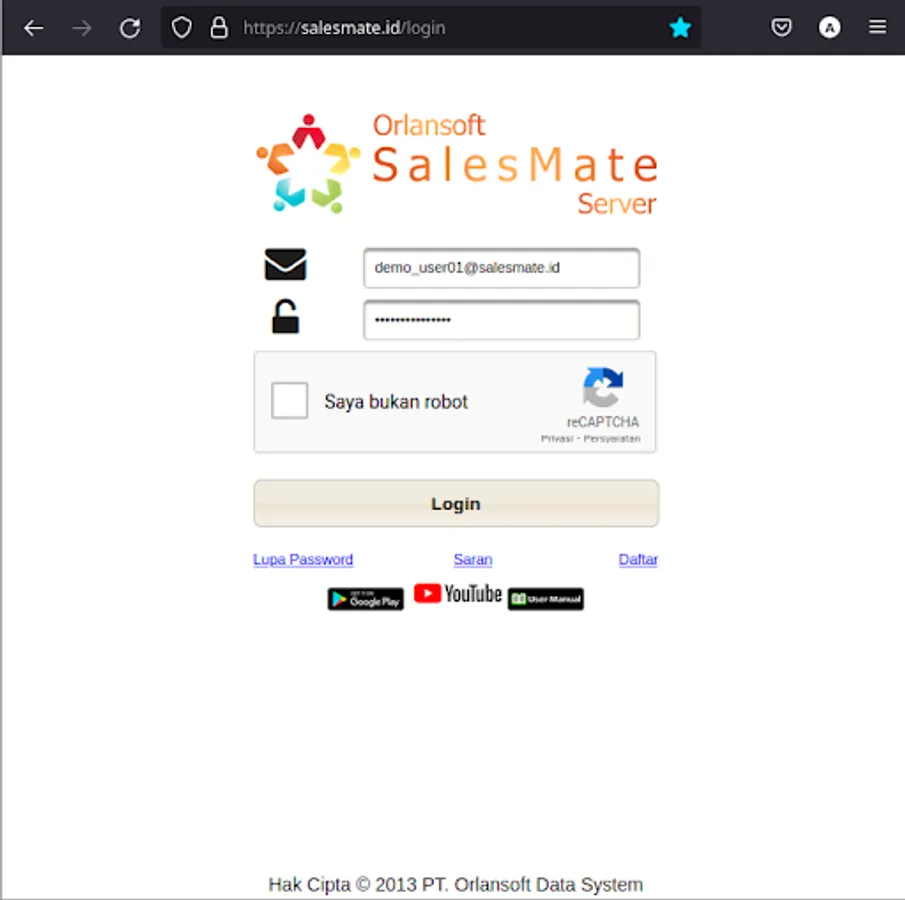Open the reCAPTCHA Persyaratan link
Image resolution: width=905 pixels, height=900 pixels.
pyautogui.click(x=612, y=439)
